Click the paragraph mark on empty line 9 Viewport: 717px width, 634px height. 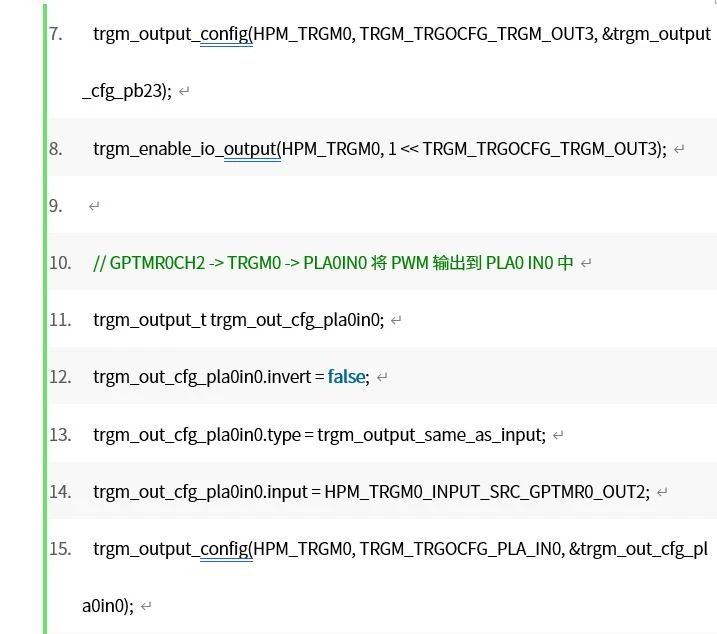click(x=94, y=206)
